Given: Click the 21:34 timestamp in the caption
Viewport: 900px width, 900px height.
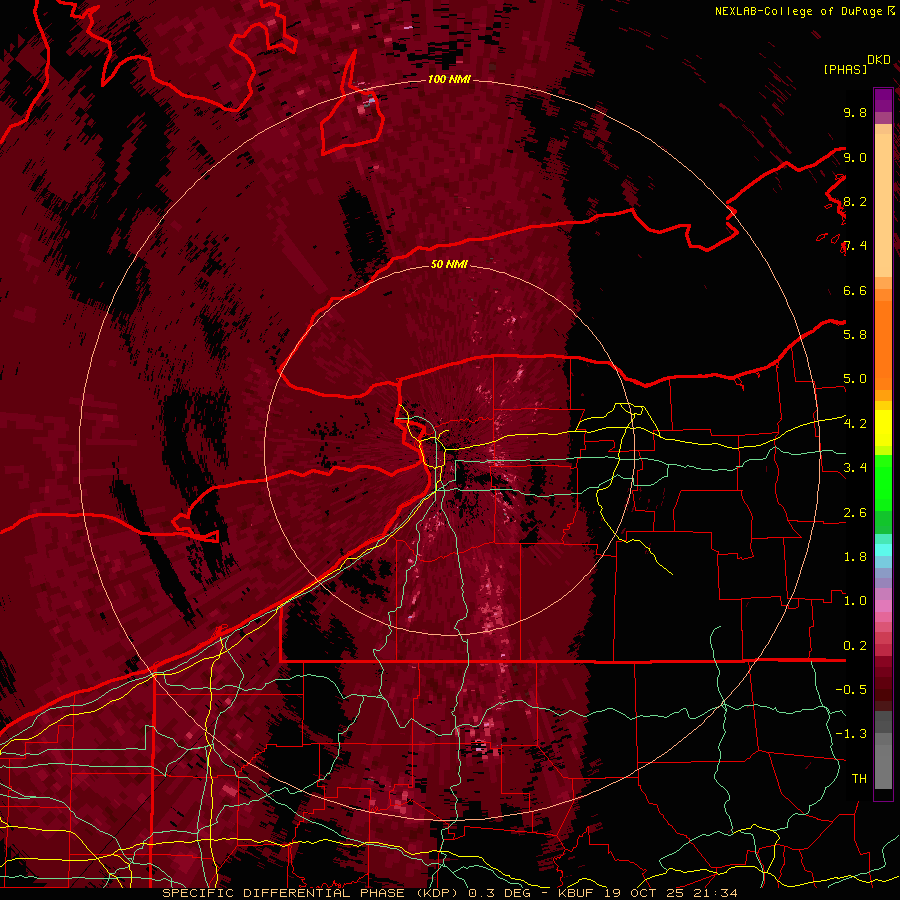Looking at the screenshot, I should point(715,893).
